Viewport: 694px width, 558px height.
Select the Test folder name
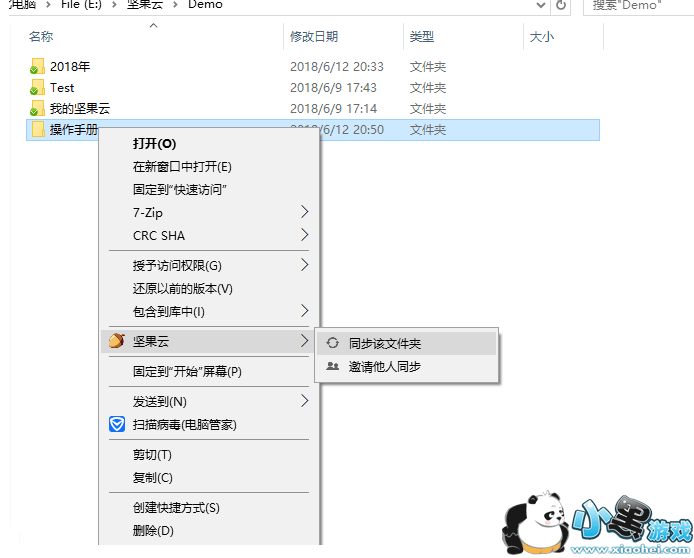[x=62, y=88]
